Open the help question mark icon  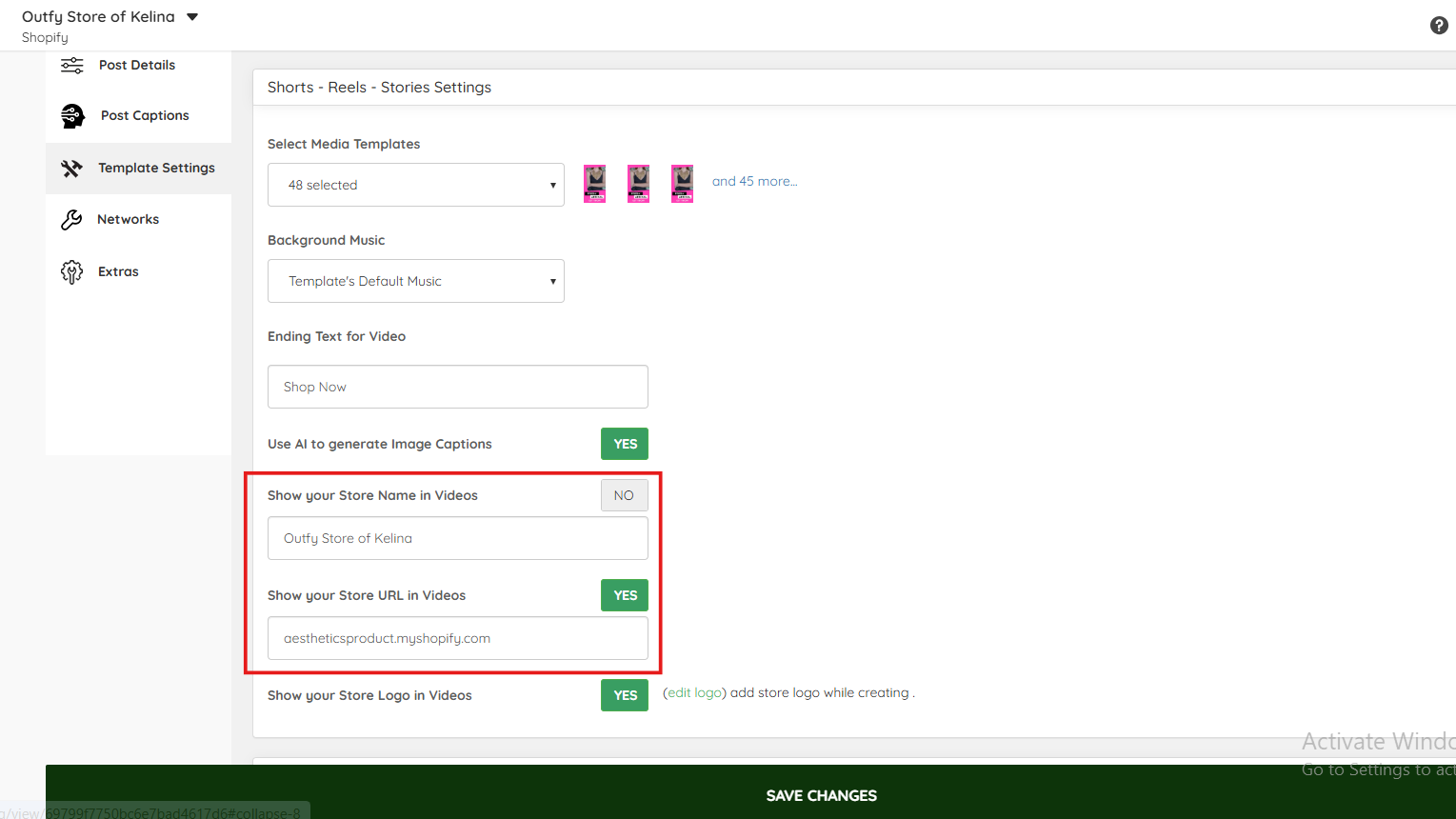click(1439, 26)
